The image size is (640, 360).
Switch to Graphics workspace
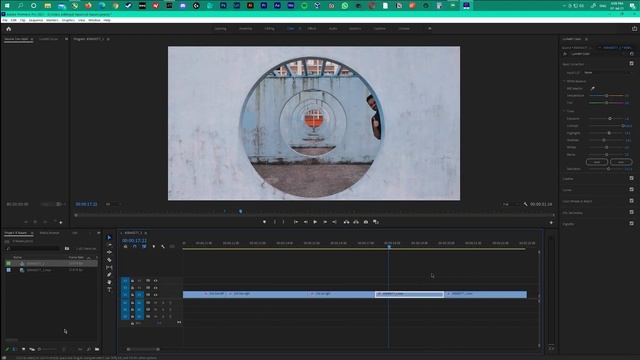355,29
